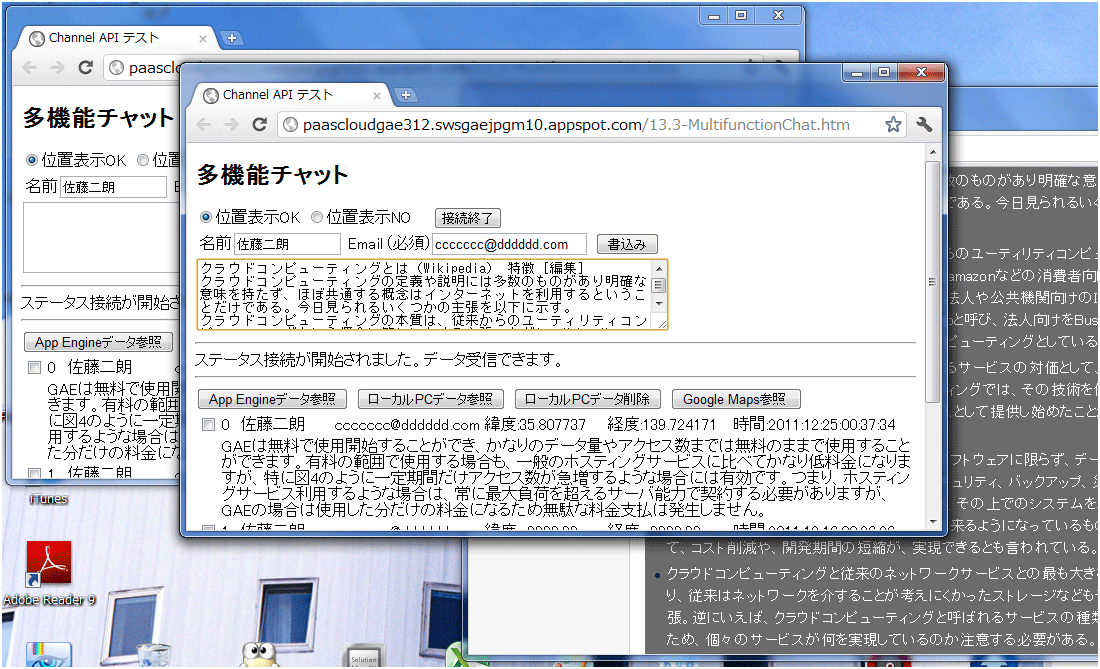This screenshot has height=669, width=1100.
Task: Click globe site icon in front address bar
Action: (290, 126)
